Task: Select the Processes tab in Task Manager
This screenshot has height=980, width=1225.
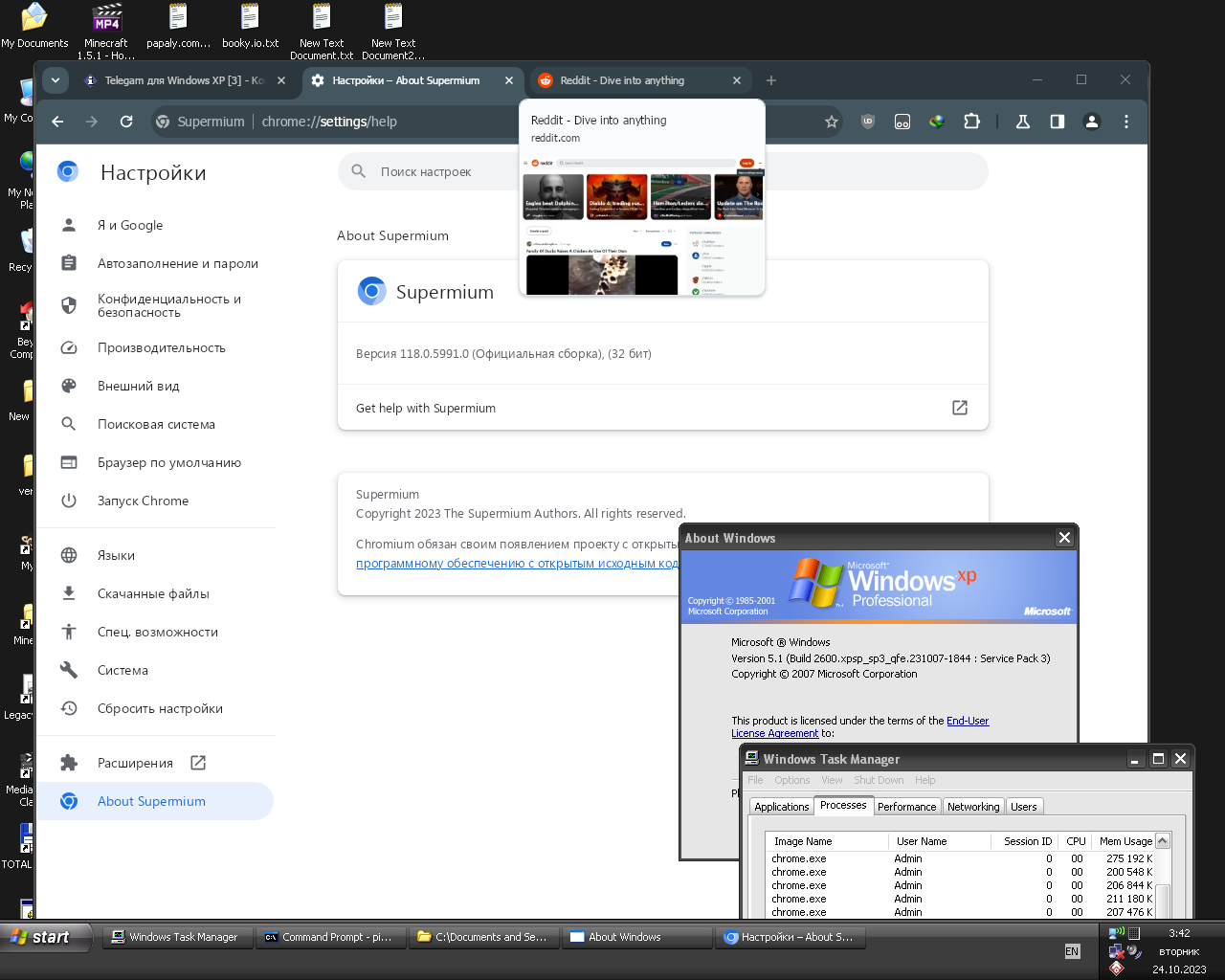Action: tap(843, 805)
